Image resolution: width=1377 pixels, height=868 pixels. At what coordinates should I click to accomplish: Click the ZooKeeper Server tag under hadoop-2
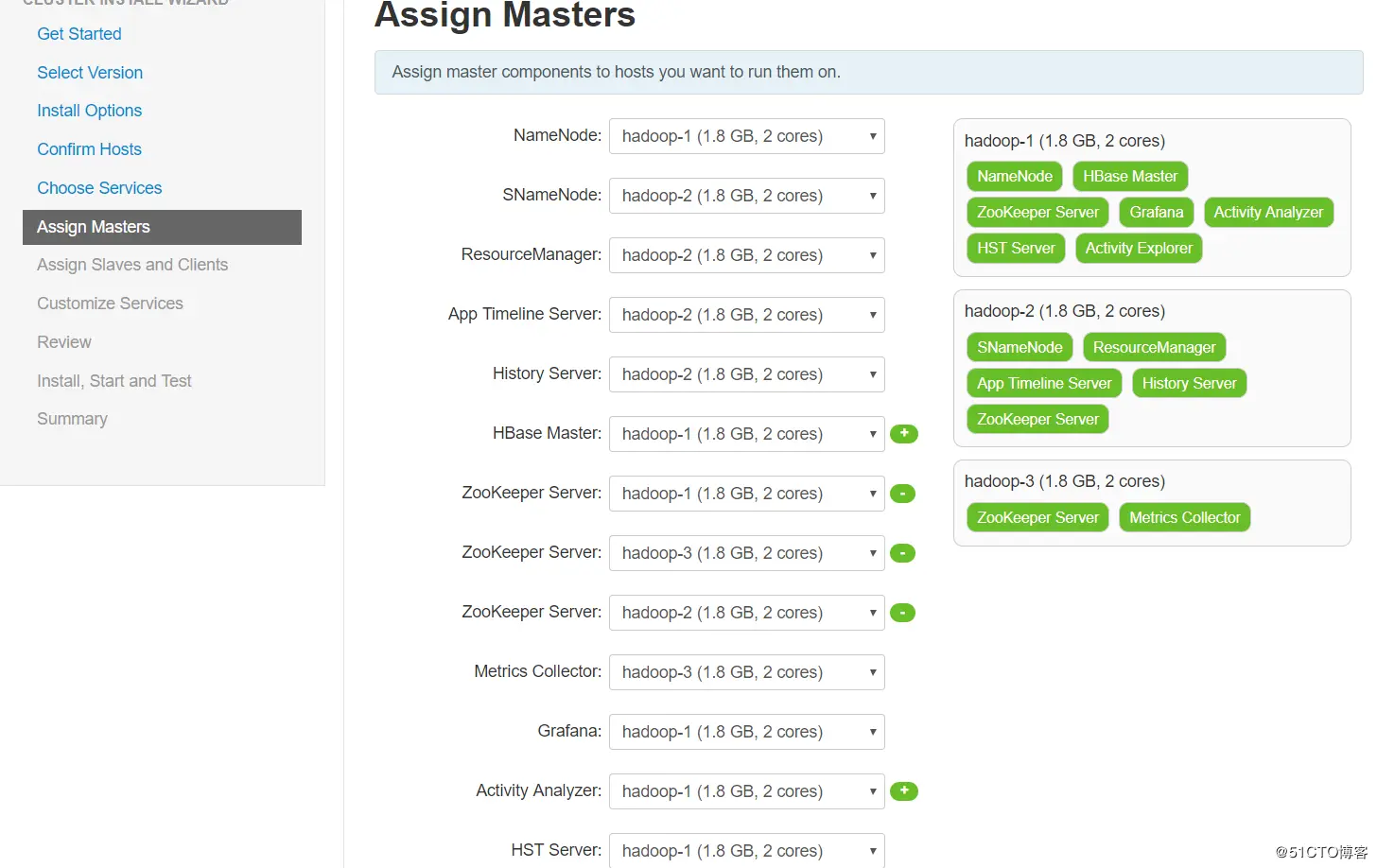pyautogui.click(x=1037, y=420)
